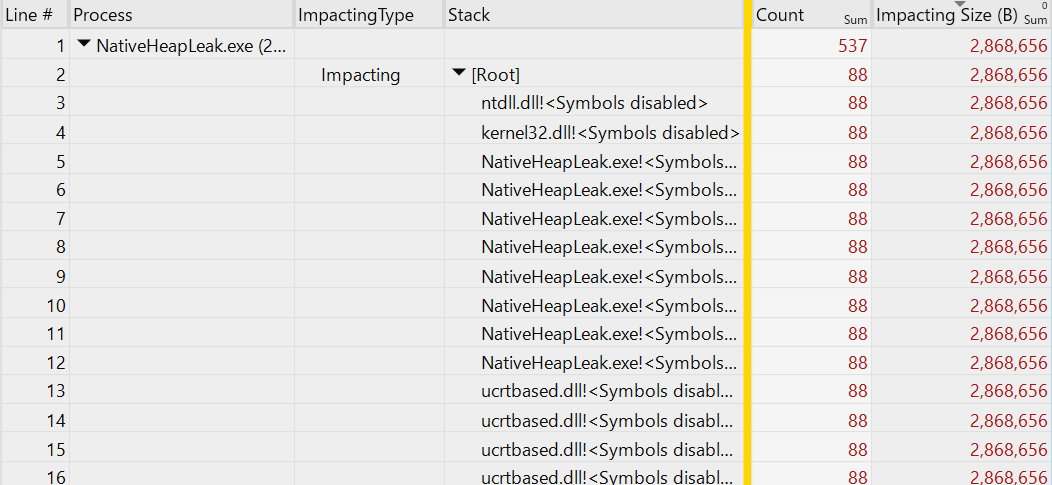The image size is (1052, 485).
Task: Sort by Impacting Size (B) column header
Action: (x=946, y=16)
